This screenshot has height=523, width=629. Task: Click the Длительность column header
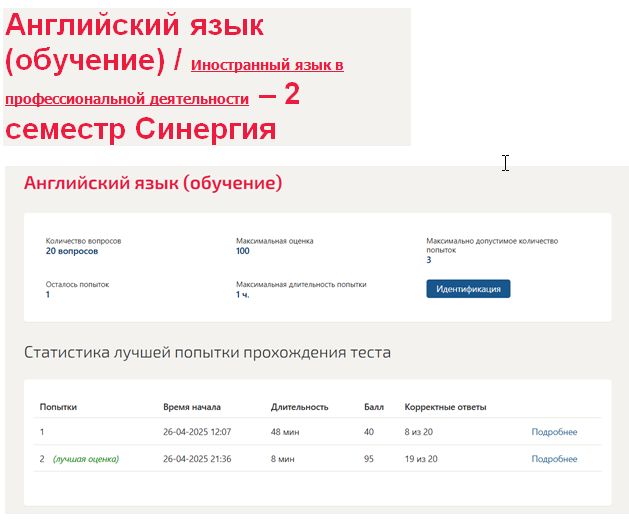pos(299,407)
